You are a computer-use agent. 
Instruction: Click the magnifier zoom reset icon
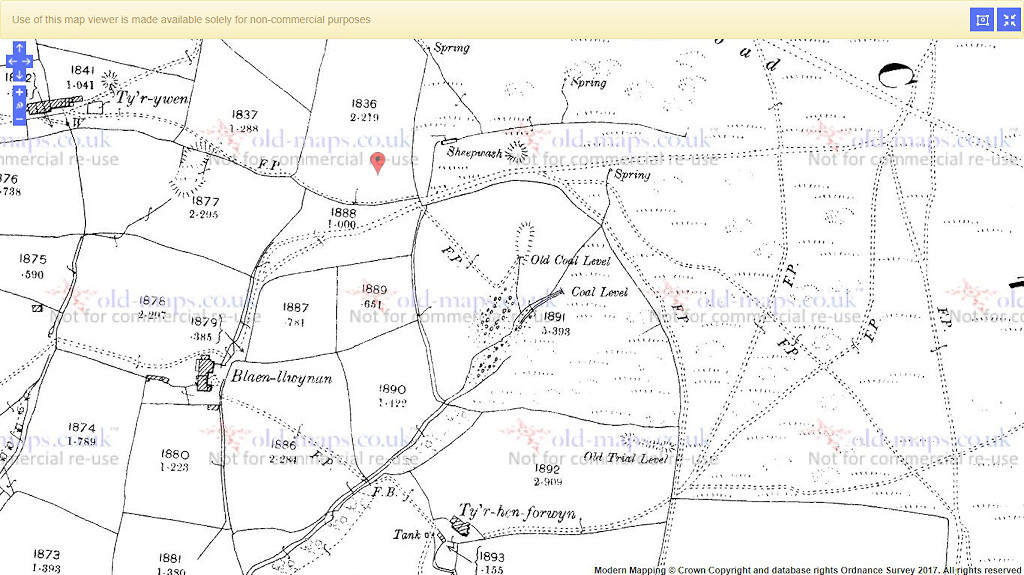(x=20, y=105)
